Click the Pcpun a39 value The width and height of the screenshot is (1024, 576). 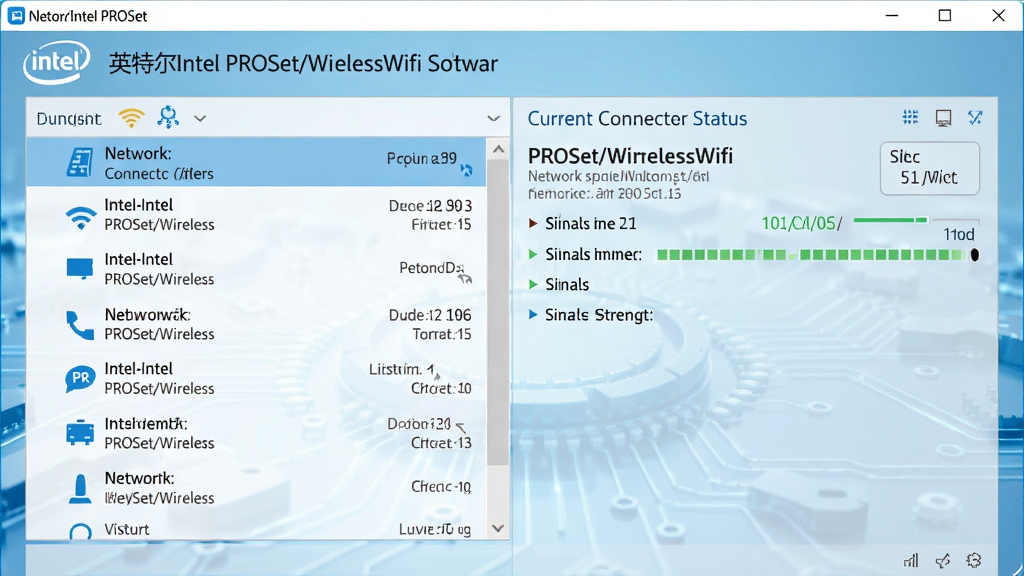pyautogui.click(x=421, y=158)
